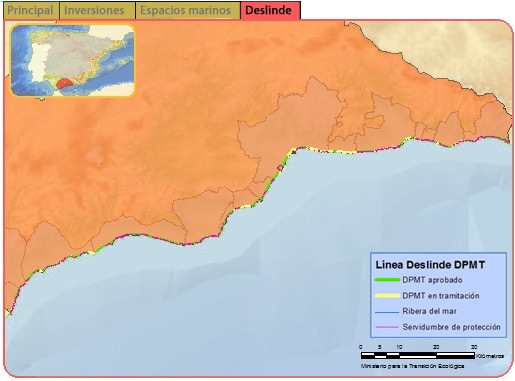The image size is (515, 381).
Task: Click the Ministerio para la Transición Ecológica credit
Action: pyautogui.click(x=412, y=366)
